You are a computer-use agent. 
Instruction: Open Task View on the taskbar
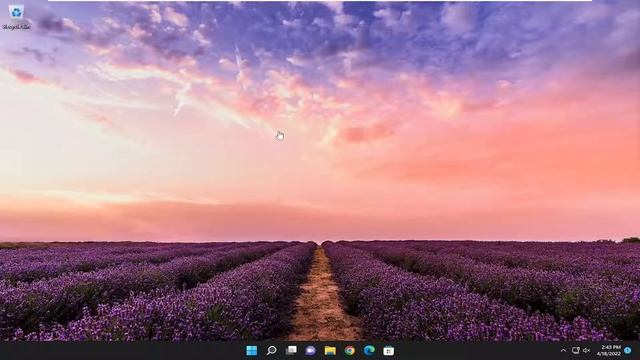pyautogui.click(x=291, y=351)
